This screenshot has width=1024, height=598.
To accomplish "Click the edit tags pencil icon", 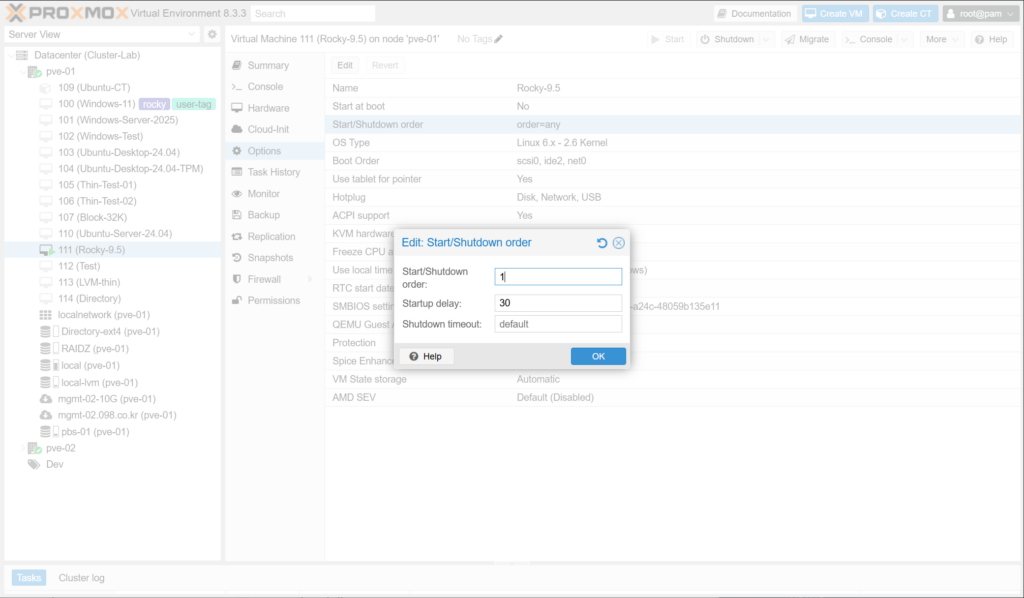I will click(499, 39).
